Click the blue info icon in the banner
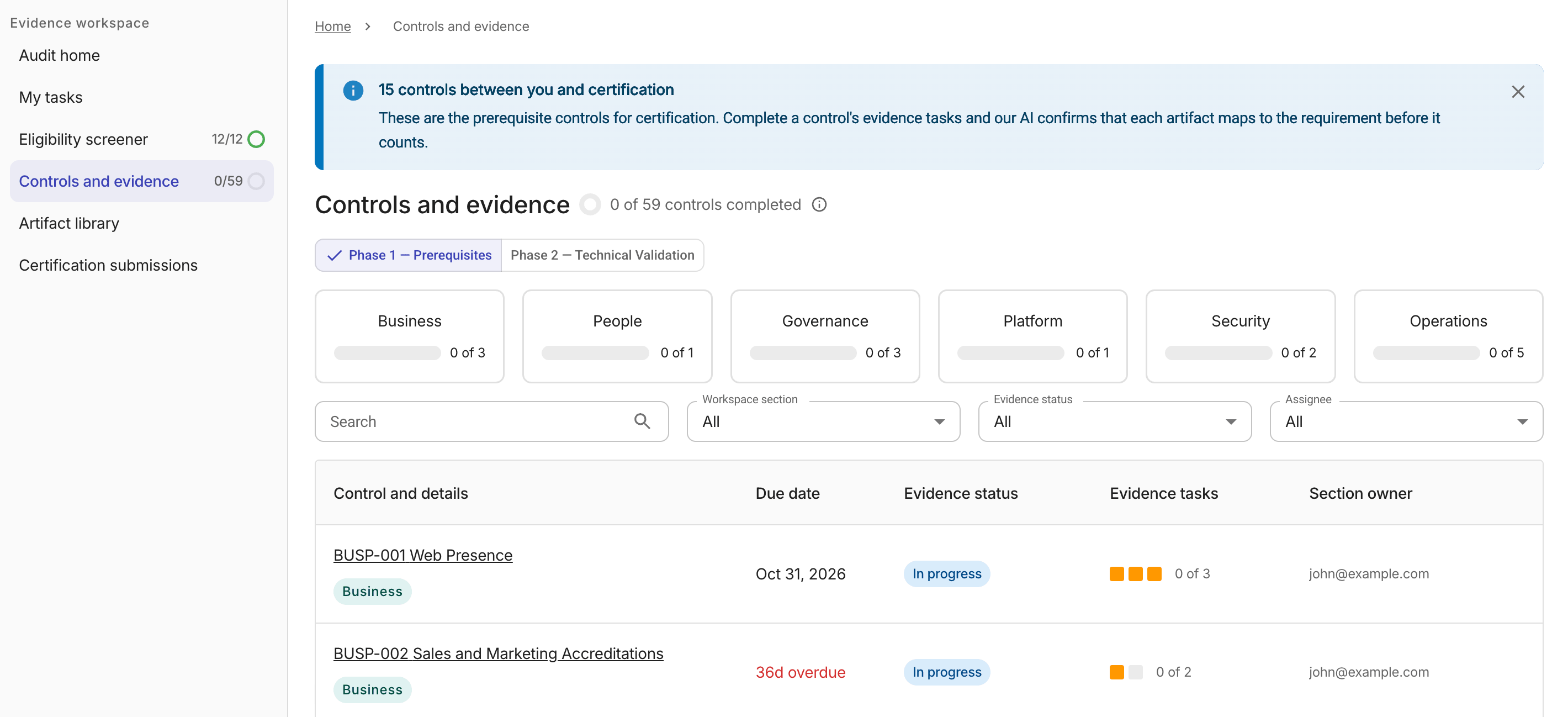1568x717 pixels. tap(353, 90)
